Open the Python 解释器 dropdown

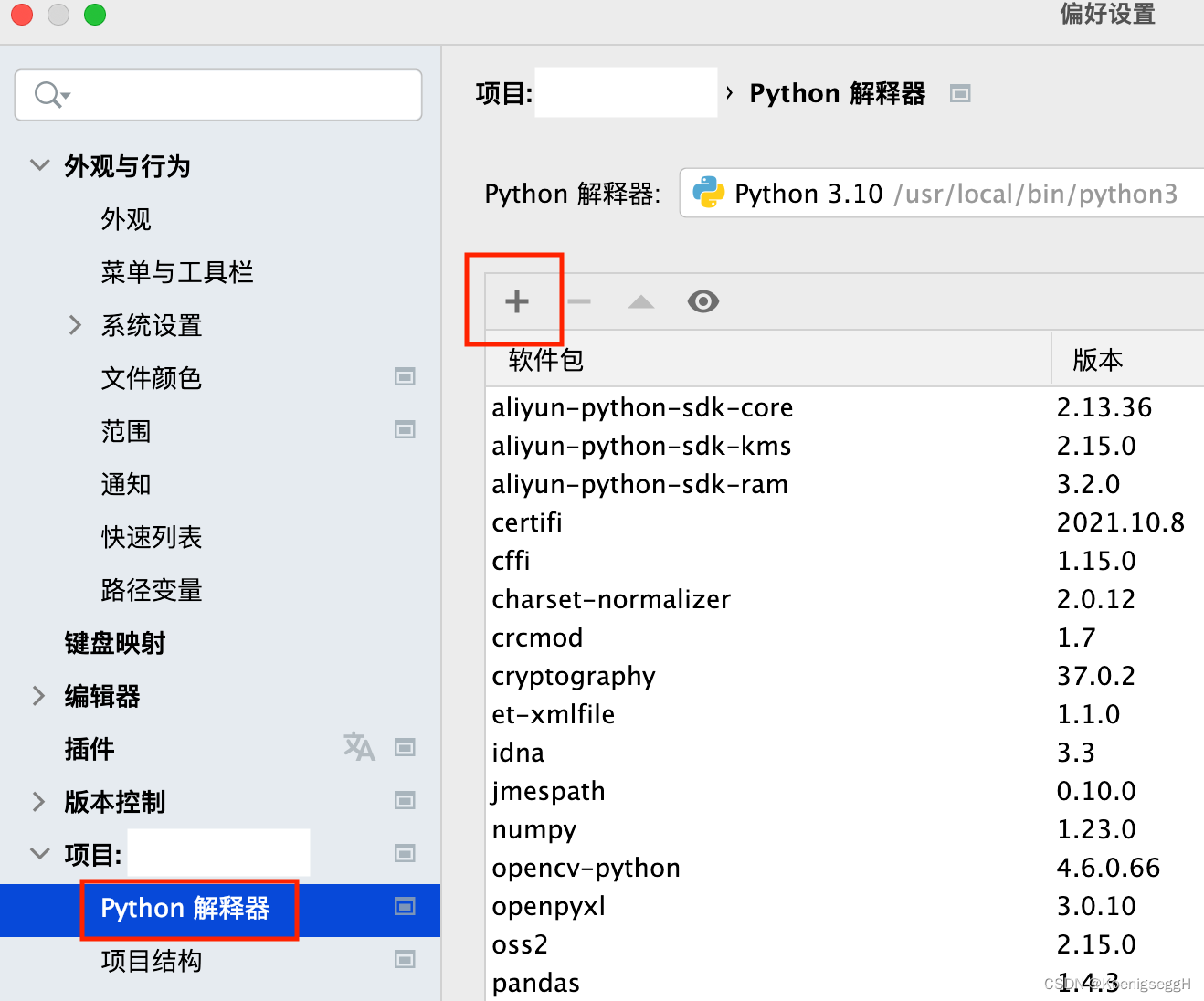942,193
